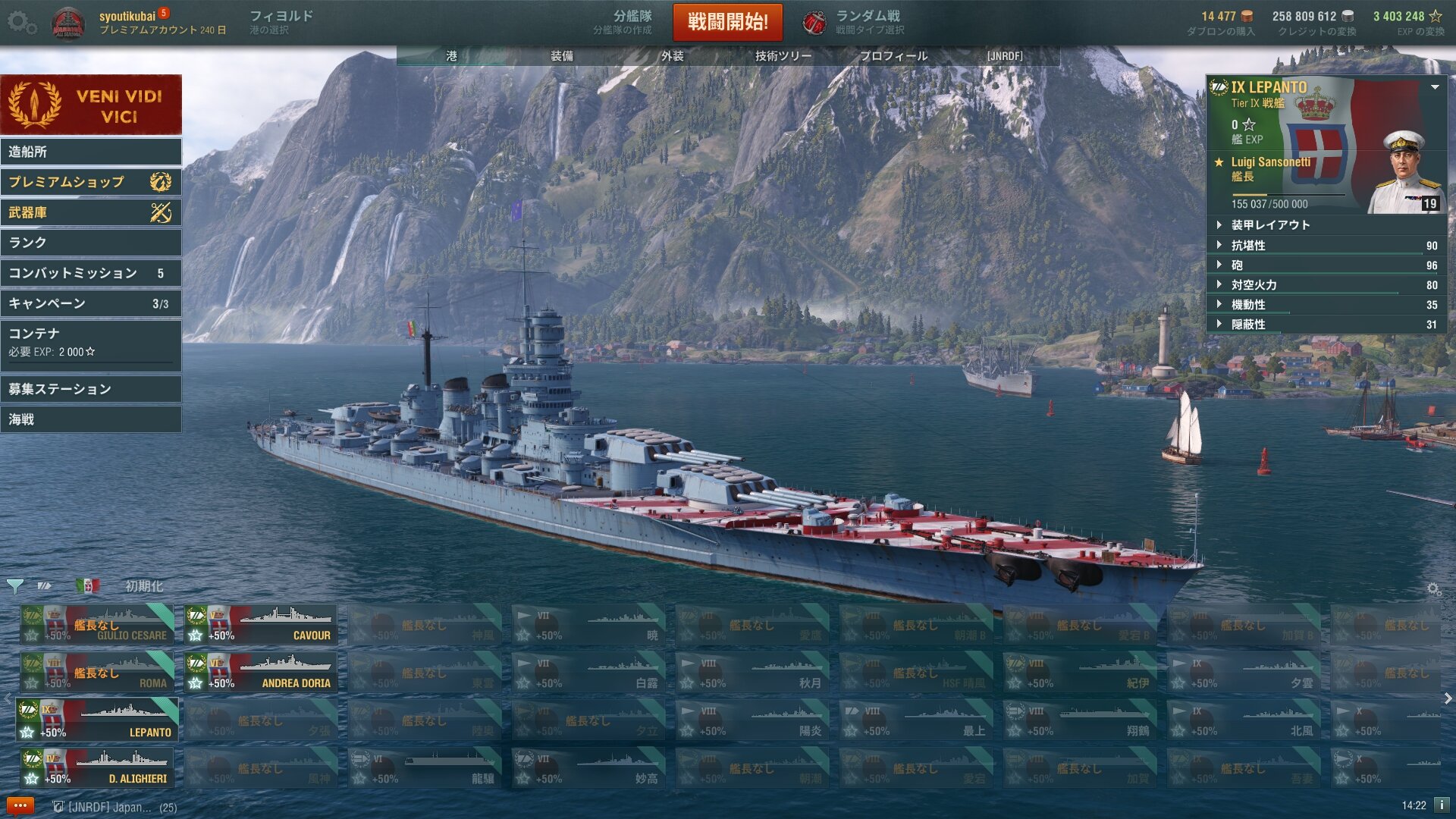This screenshot has width=1456, height=819.
Task: Switch to the 技術ツリー tab
Action: tap(783, 56)
